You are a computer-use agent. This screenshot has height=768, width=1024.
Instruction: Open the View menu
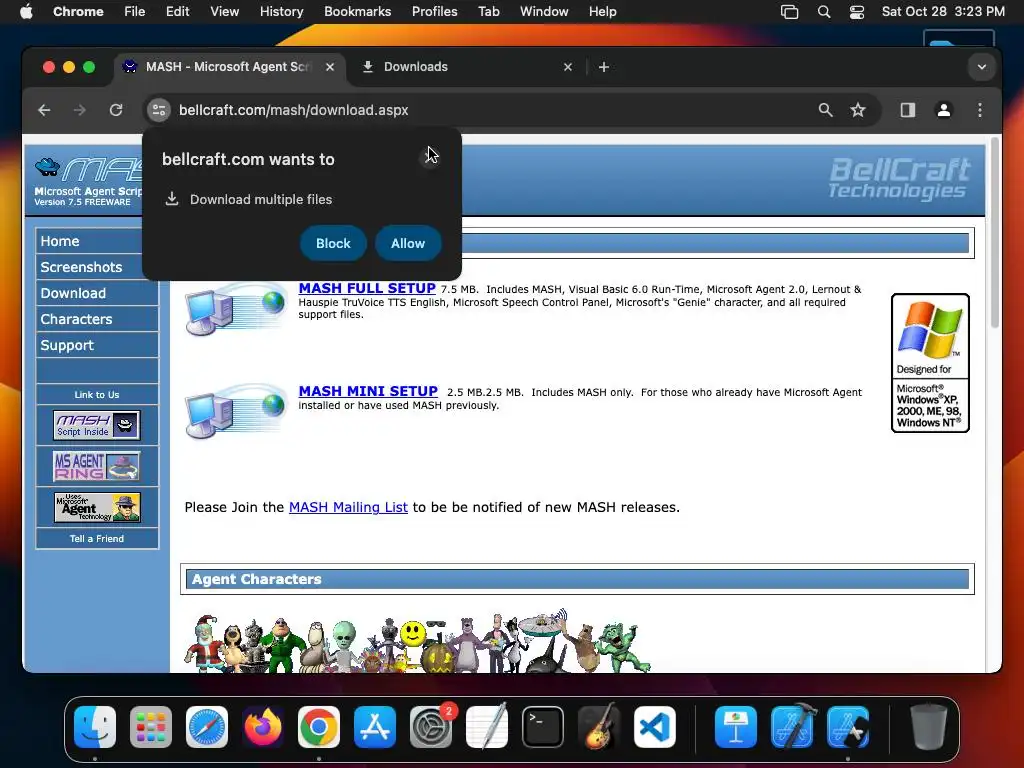click(x=225, y=12)
